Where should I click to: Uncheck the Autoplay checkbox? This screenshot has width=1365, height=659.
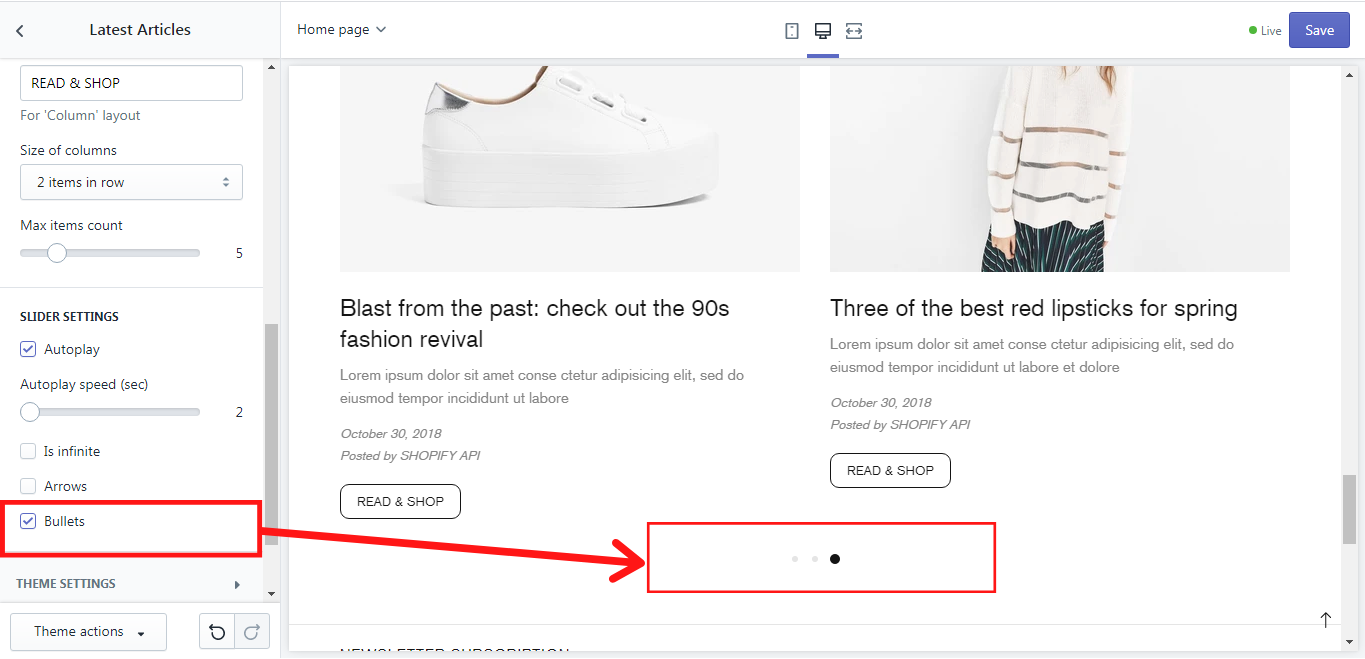click(x=28, y=349)
